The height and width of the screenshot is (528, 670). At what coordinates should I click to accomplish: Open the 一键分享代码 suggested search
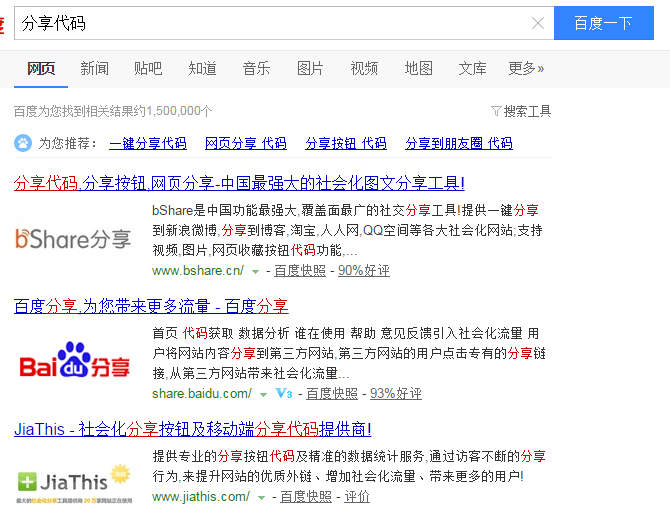tap(148, 143)
